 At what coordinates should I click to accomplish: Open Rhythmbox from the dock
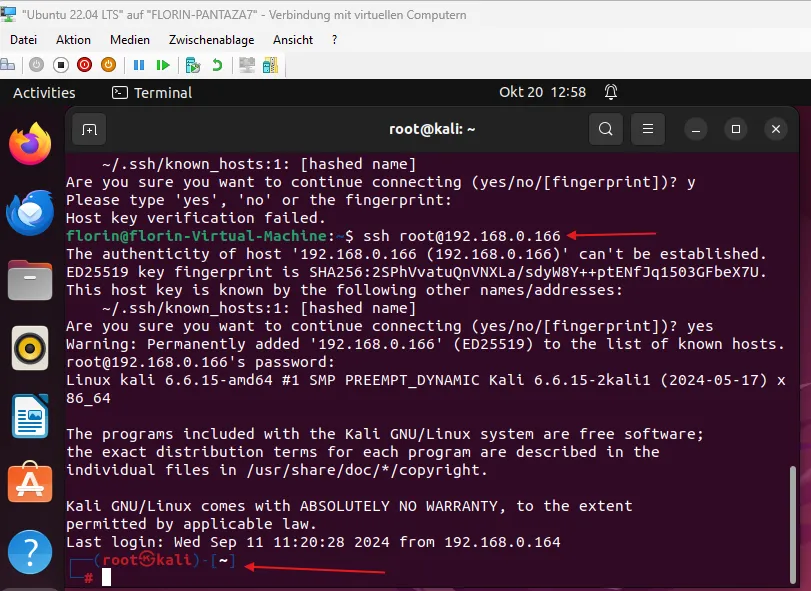(30, 349)
